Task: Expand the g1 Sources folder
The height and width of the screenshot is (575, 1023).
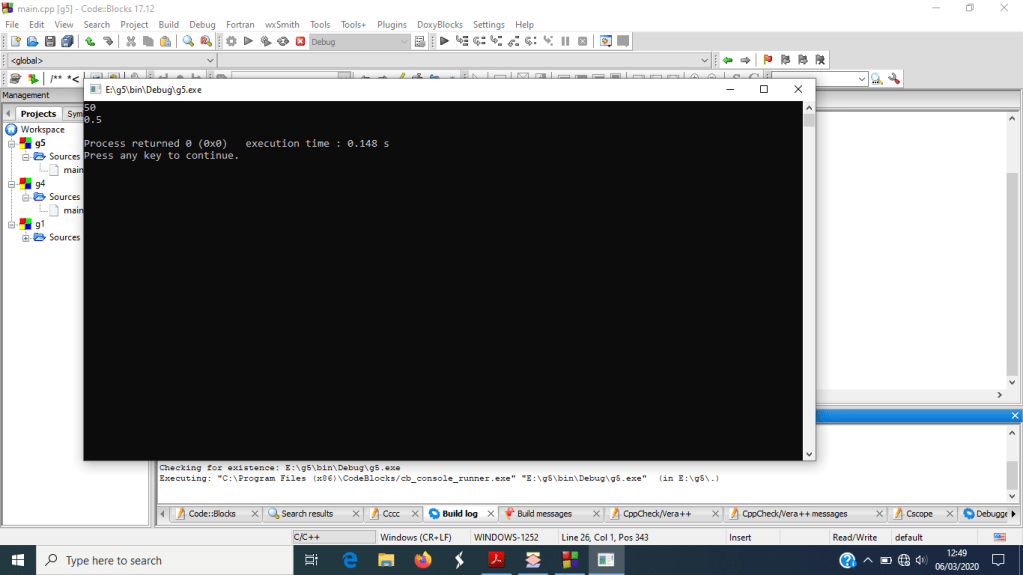Action: 26,237
